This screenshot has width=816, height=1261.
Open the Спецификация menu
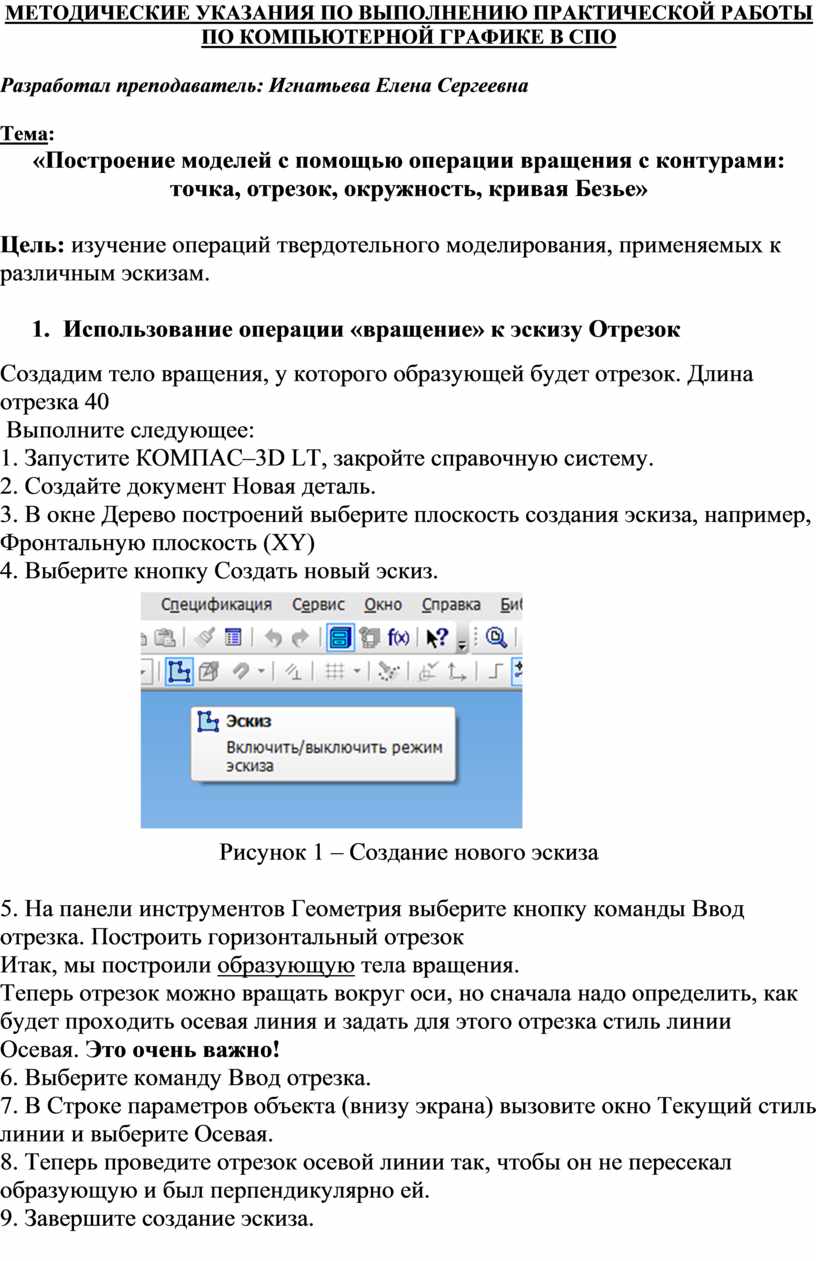[x=217, y=605]
